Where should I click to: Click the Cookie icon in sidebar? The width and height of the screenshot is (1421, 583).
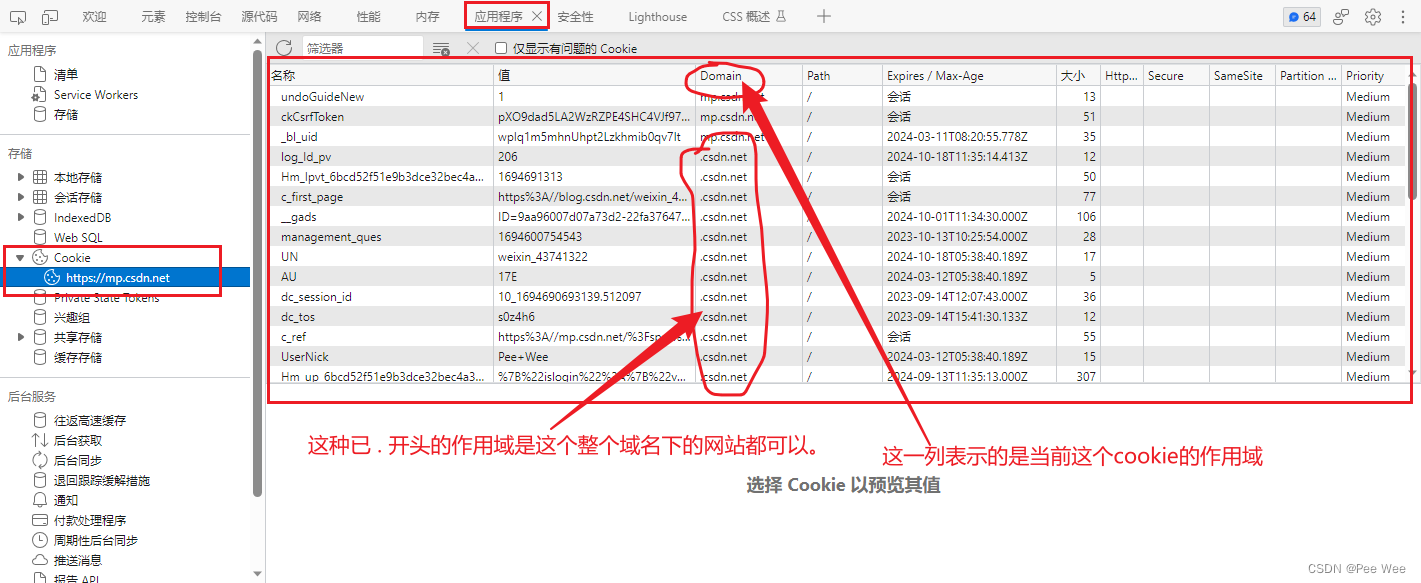[40, 258]
